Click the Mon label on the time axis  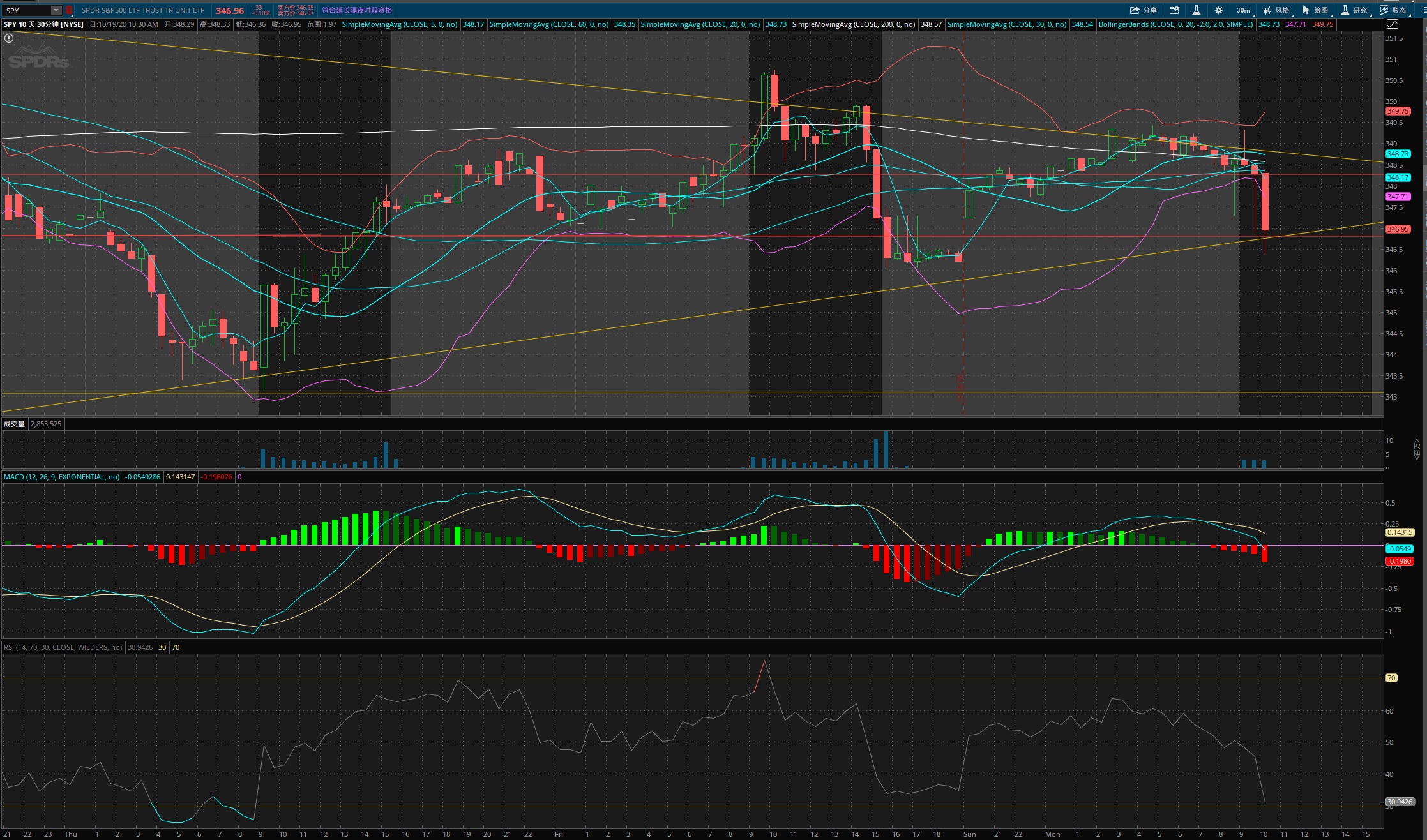1052,834
